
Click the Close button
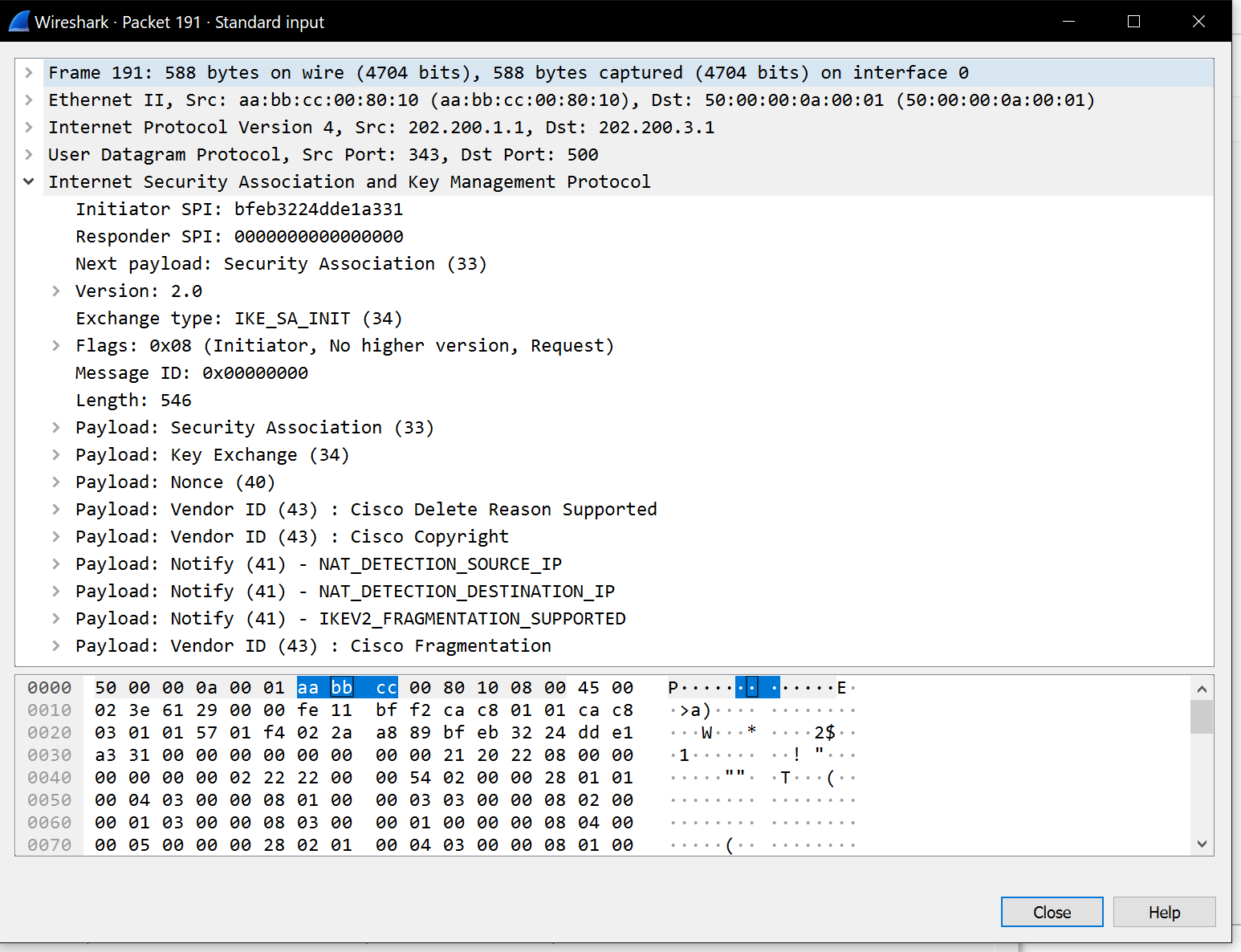1052,912
